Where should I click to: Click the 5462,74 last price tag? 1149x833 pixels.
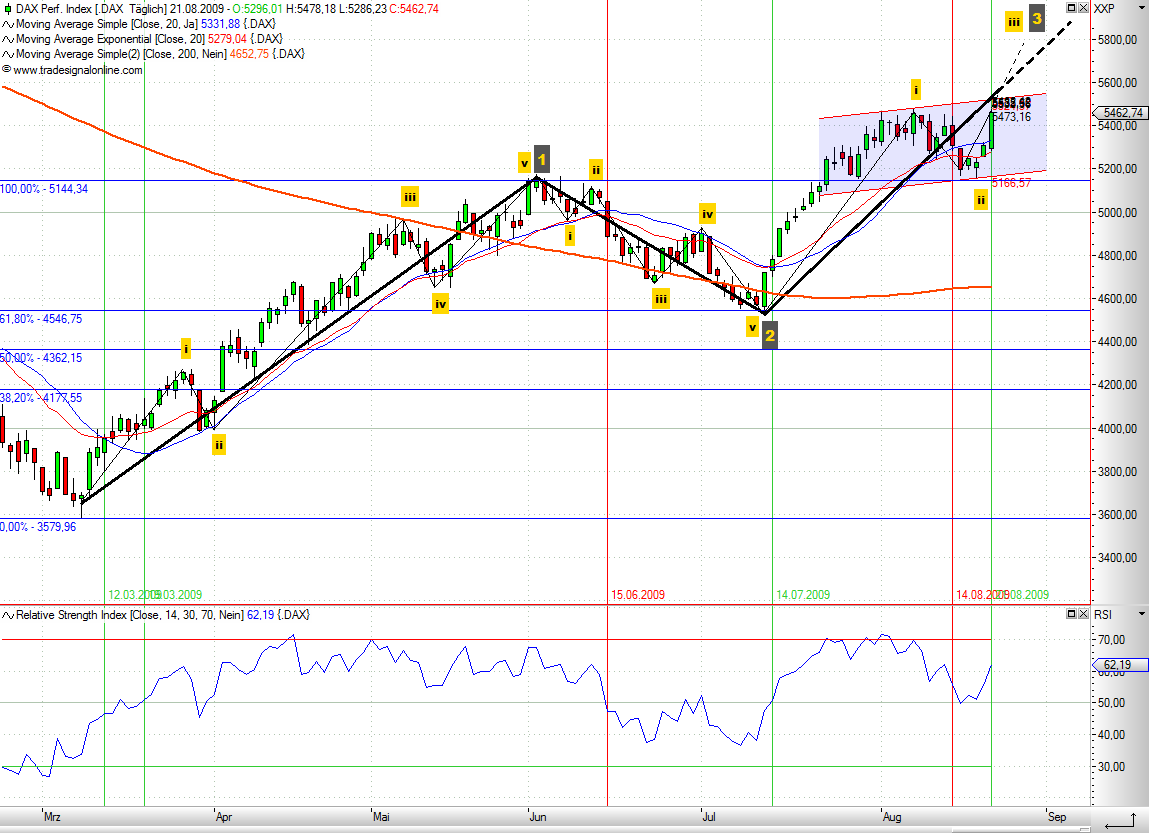tap(1119, 113)
